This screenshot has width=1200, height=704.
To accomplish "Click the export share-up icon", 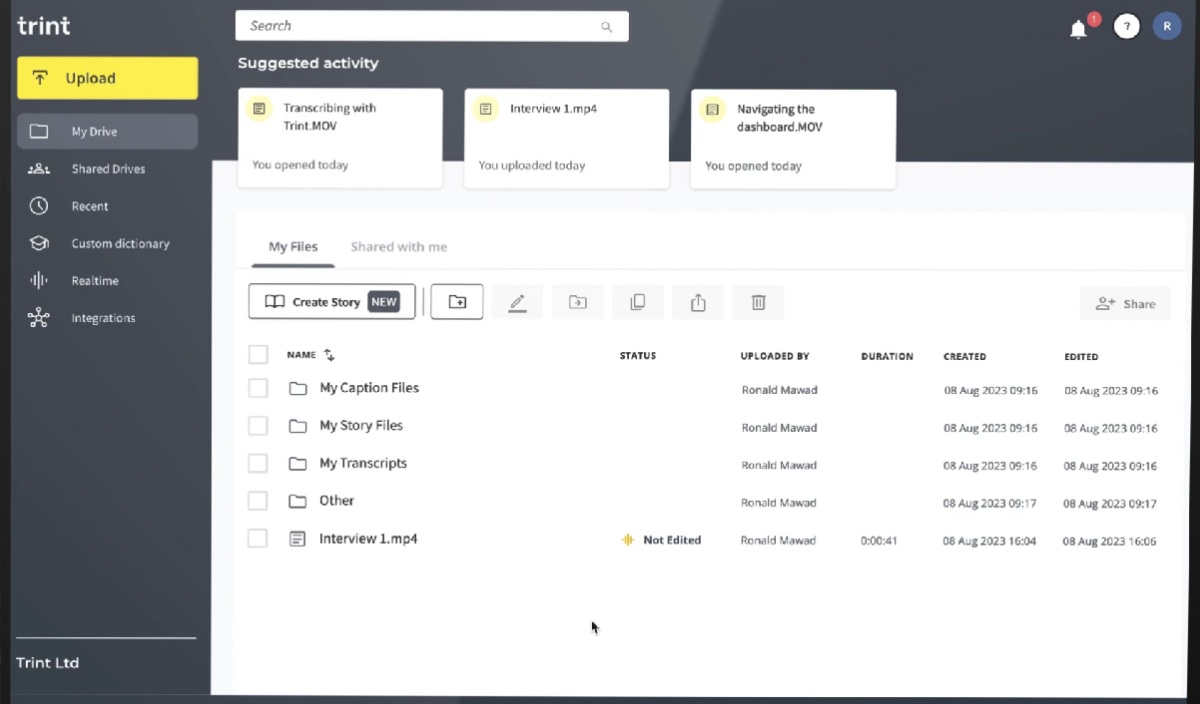I will pos(699,302).
